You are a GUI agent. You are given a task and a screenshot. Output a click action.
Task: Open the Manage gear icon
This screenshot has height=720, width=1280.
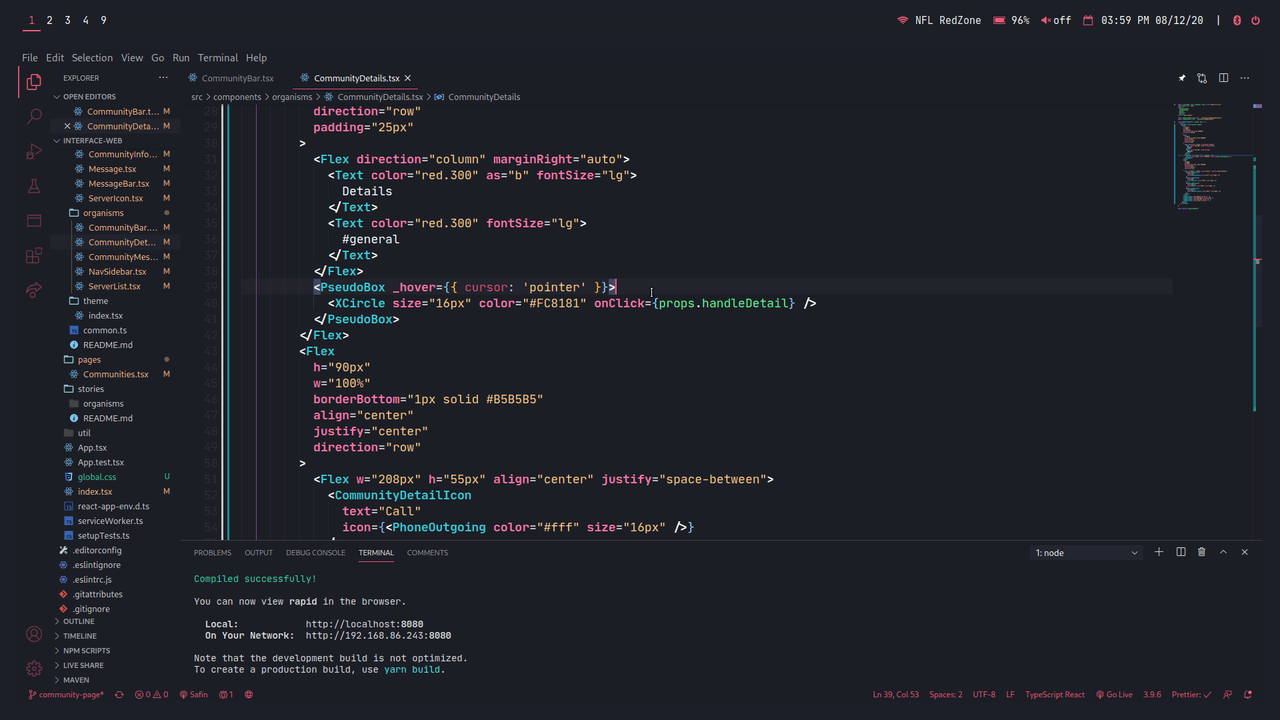pyautogui.click(x=34, y=668)
